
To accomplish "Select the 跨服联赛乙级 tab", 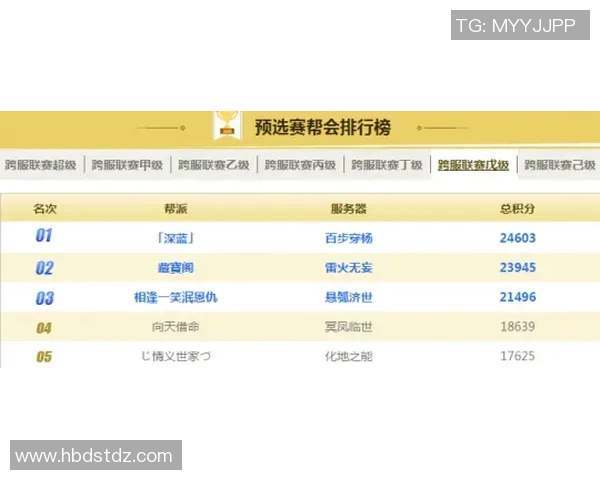I will click(x=214, y=165).
